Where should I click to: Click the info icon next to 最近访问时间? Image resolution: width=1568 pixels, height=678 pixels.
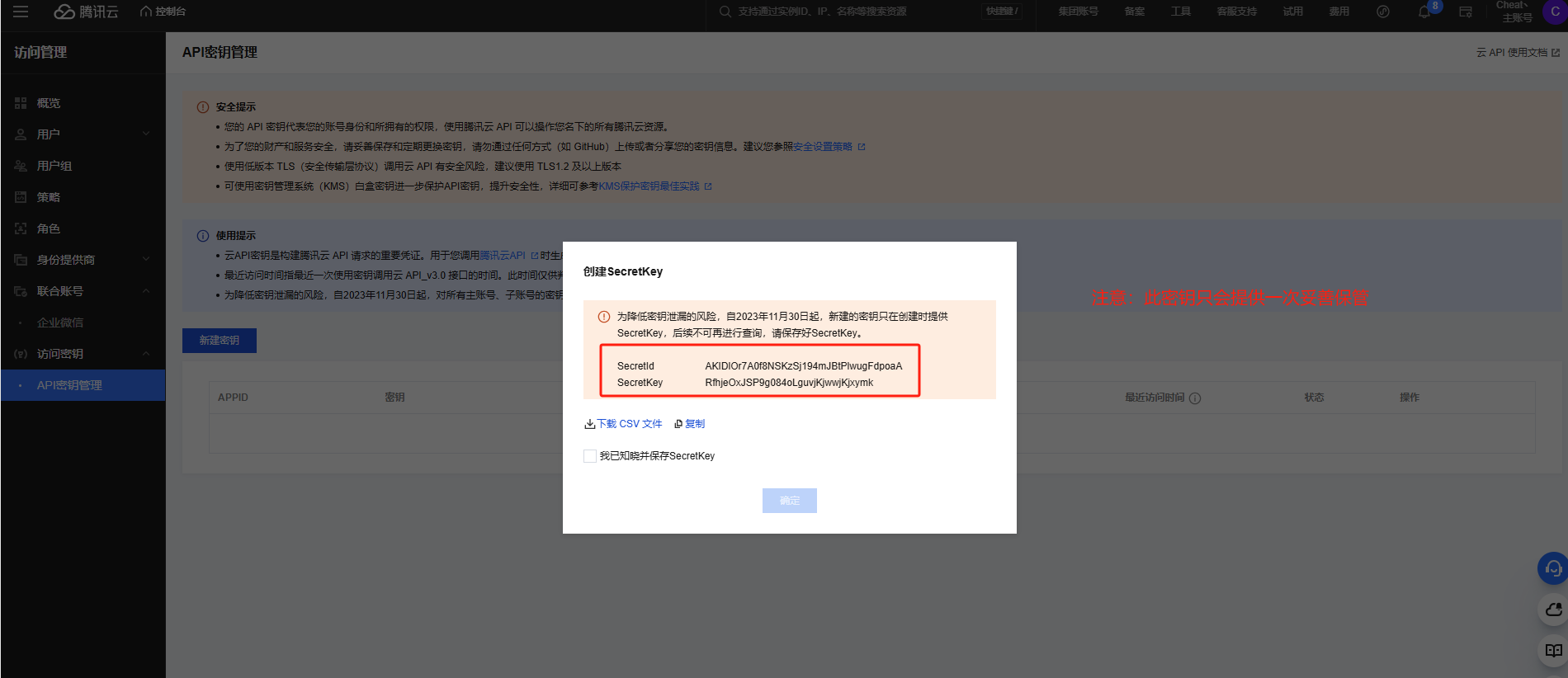[1195, 398]
